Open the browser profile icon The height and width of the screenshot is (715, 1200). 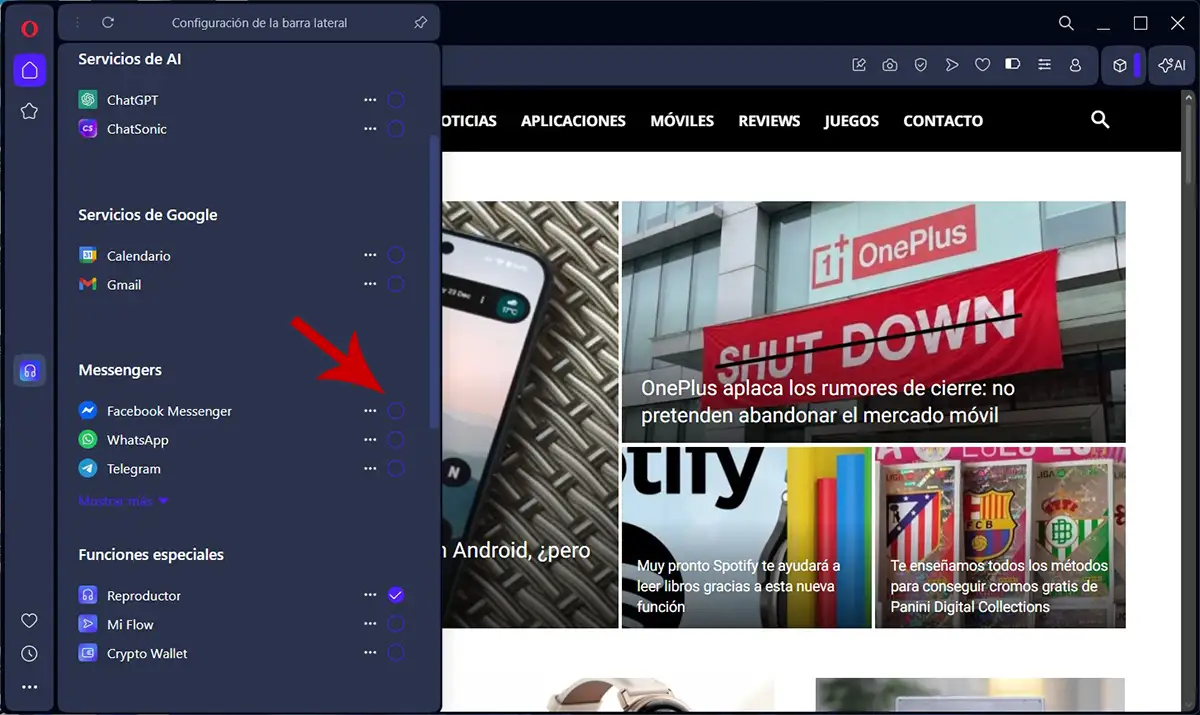(1075, 64)
